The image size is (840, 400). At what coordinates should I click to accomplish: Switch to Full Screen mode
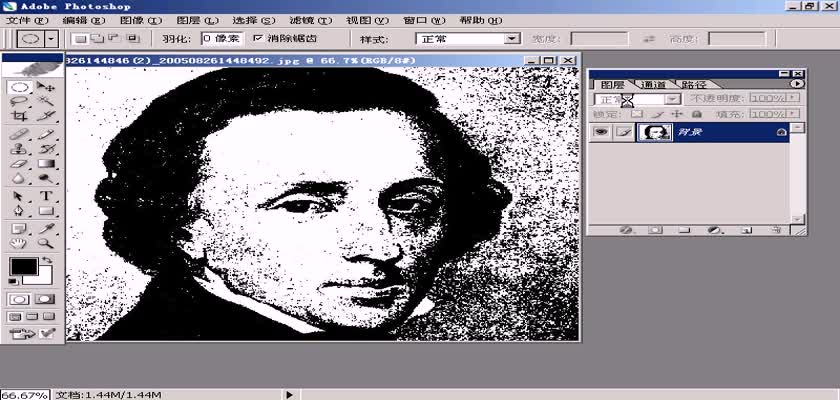[49, 316]
